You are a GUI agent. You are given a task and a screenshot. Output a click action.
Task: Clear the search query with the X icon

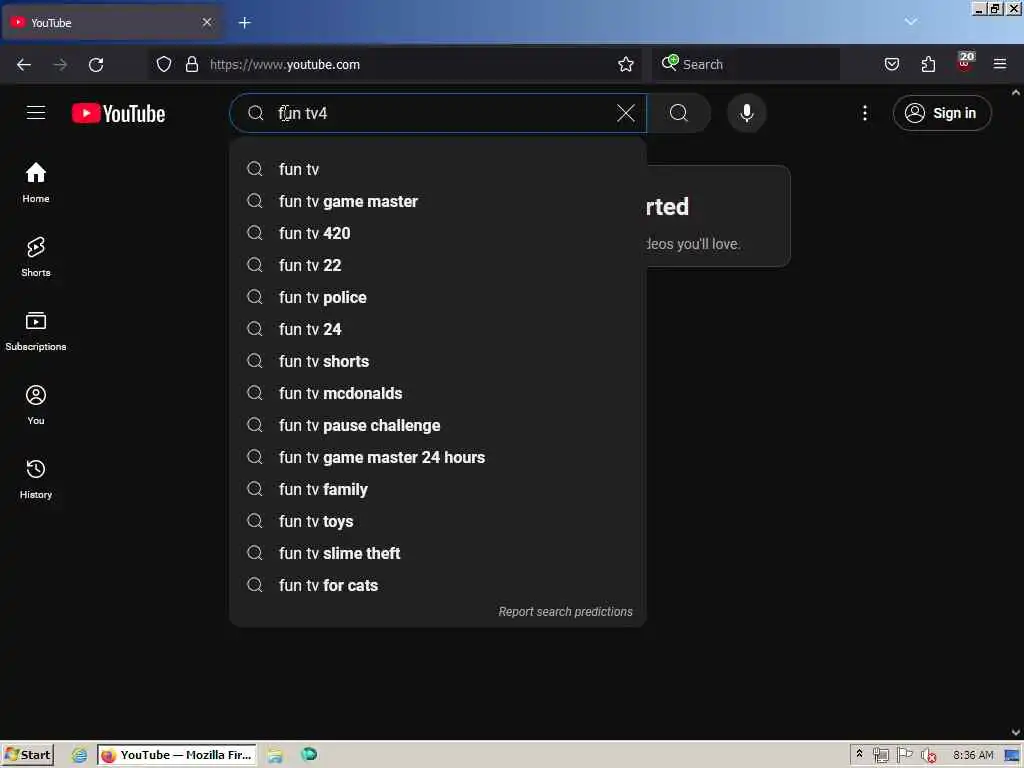point(625,113)
